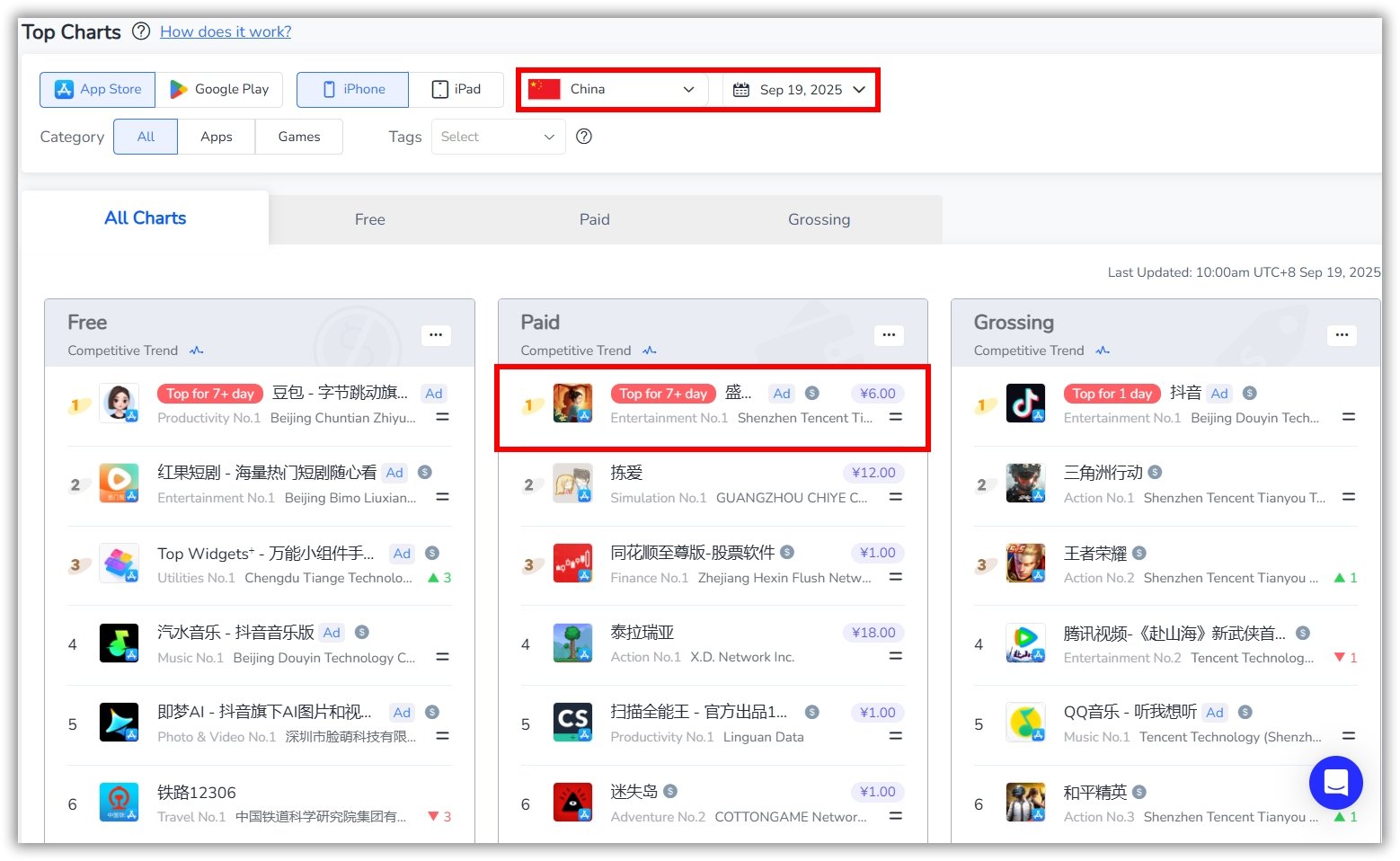Open the 泰拉瑞亚 app icon
1400x861 pixels.
(x=572, y=644)
